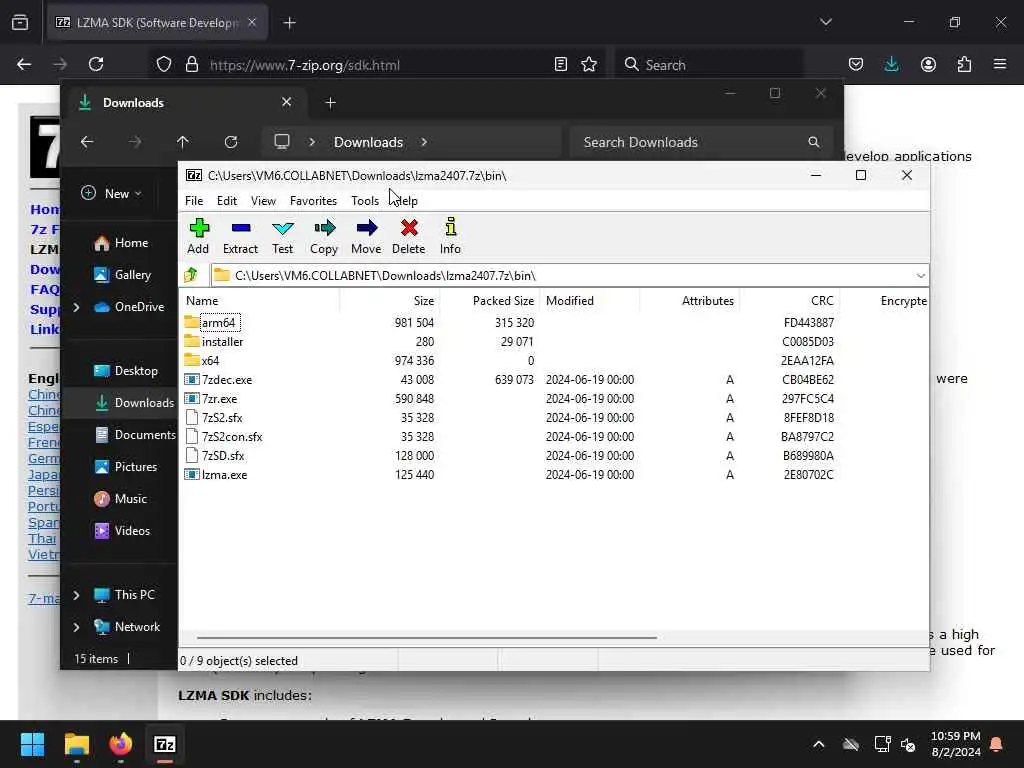Open Firefox account icon

coord(928,64)
